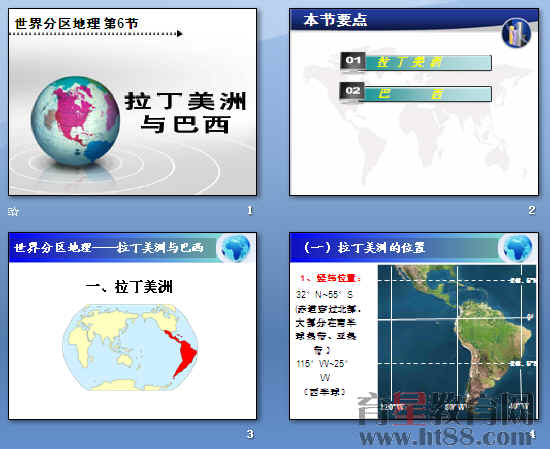550x449 pixels.
Task: Click the slide number 3 label
Action: [x=250, y=434]
